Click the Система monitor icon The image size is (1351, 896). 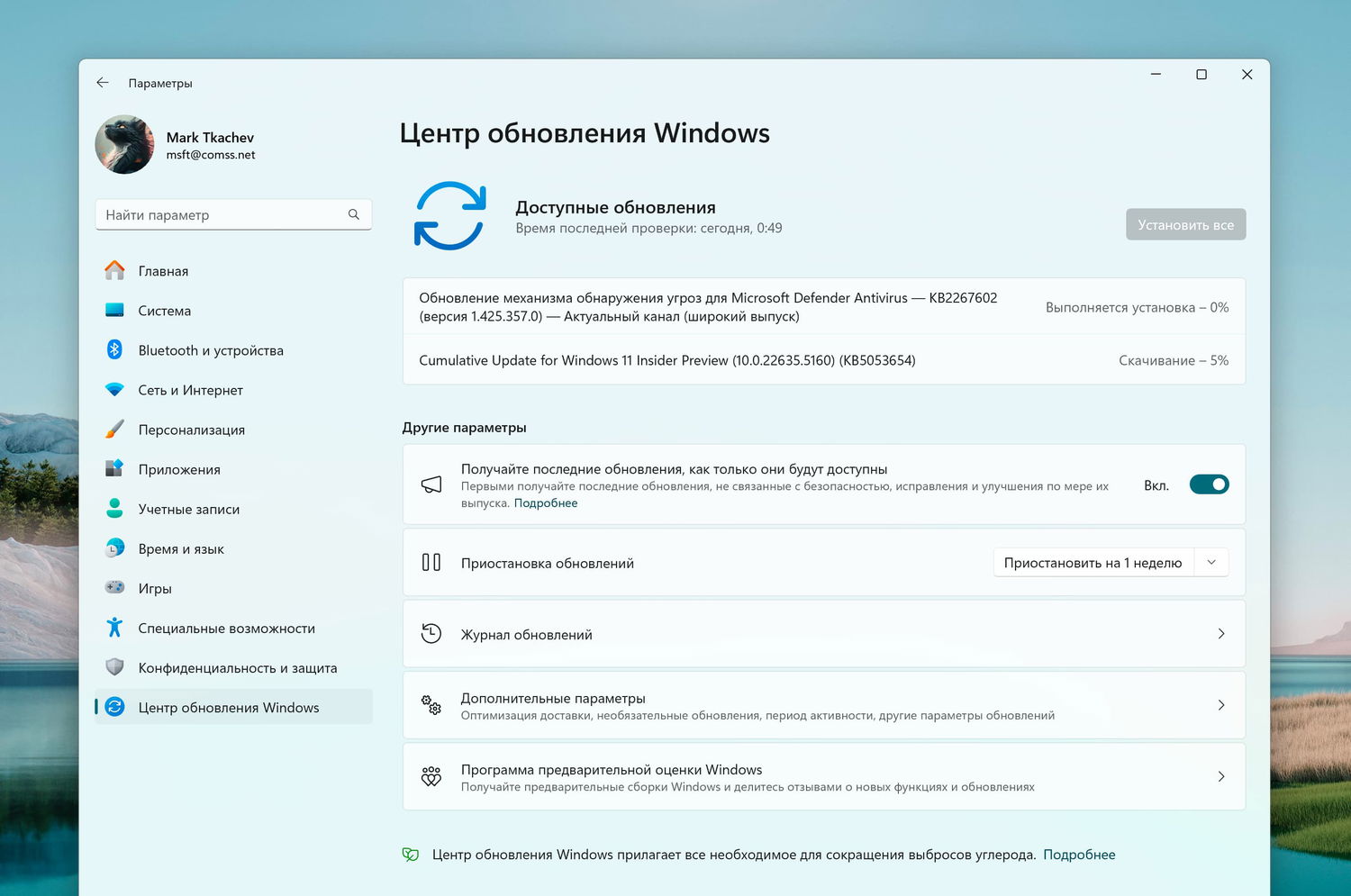[x=114, y=310]
